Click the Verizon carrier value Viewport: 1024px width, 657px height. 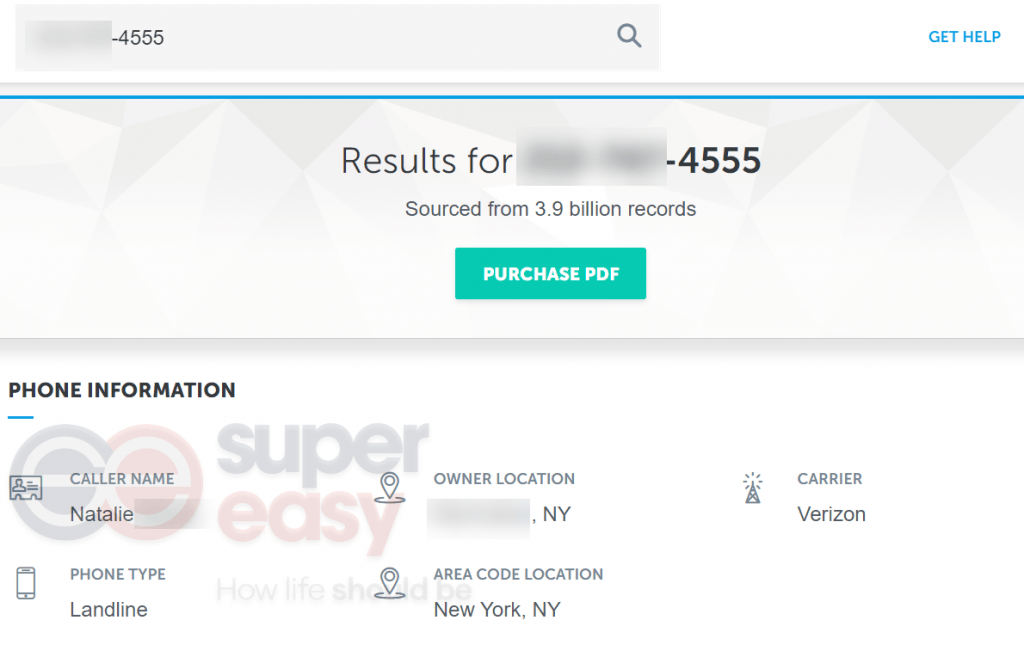click(833, 513)
